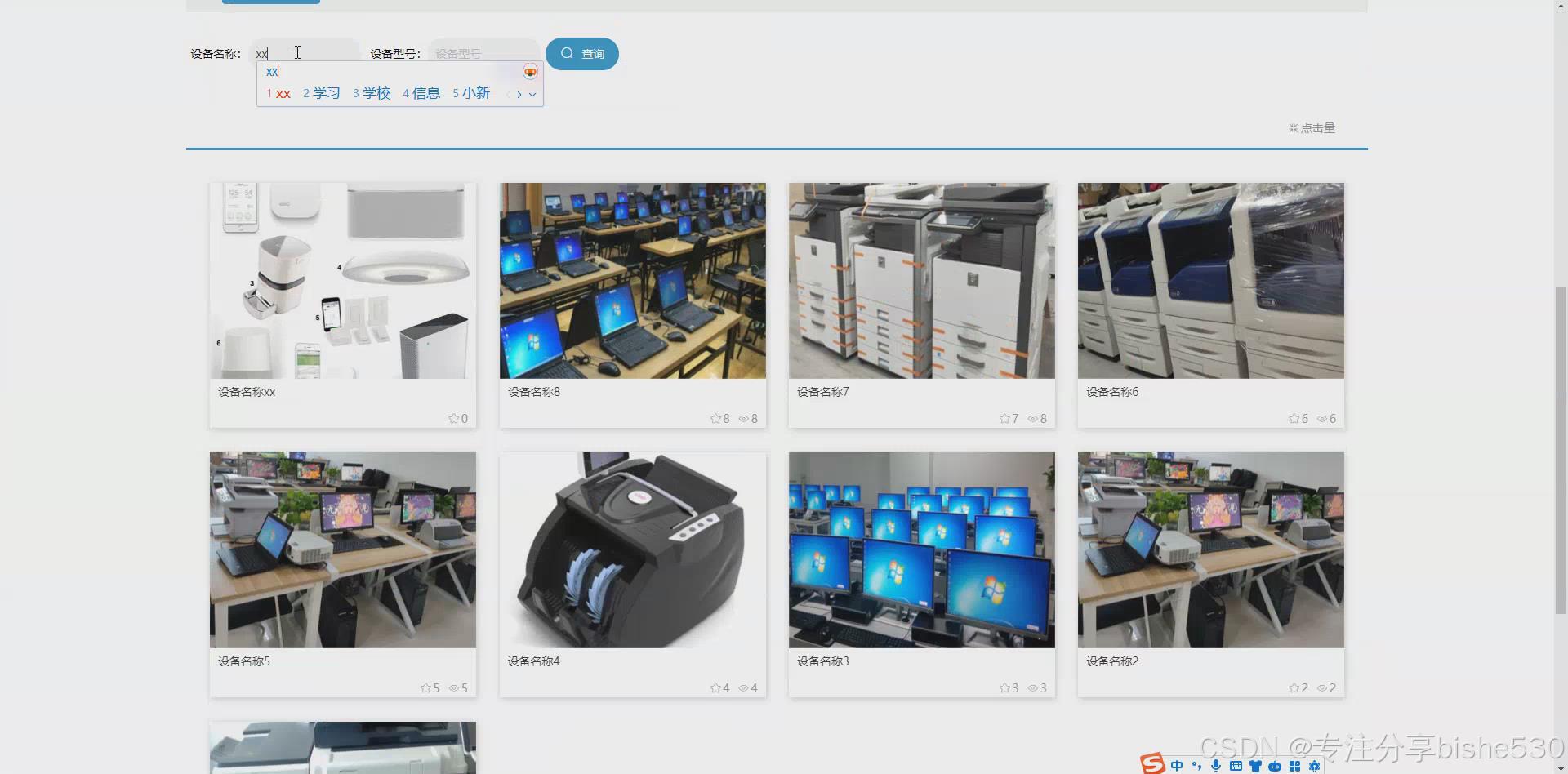Choose IME candidate 1 xx

coord(278,93)
